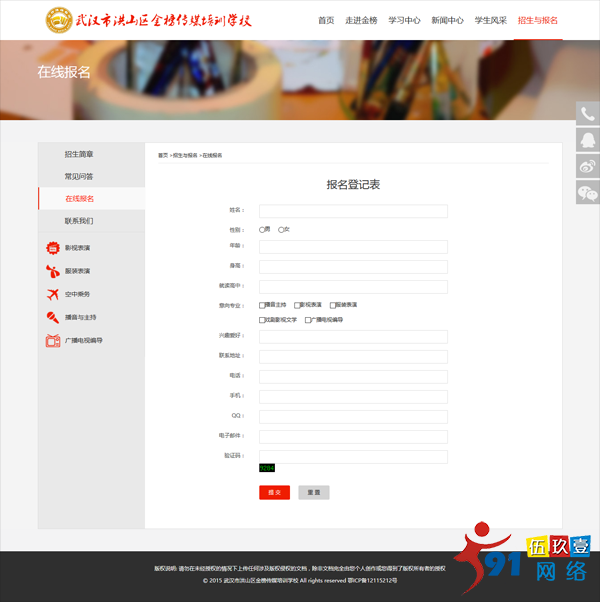The width and height of the screenshot is (600, 602).
Task: Click the 空中乘务 airplane icon
Action: (x=53, y=294)
